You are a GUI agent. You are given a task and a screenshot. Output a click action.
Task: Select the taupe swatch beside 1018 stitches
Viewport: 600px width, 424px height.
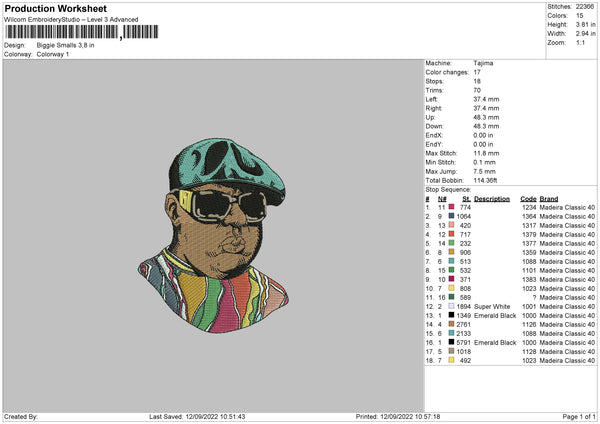pos(452,351)
